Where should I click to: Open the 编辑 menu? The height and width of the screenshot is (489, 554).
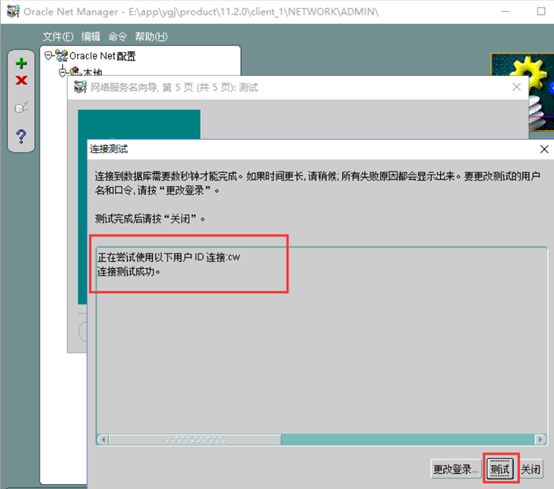tap(91, 36)
